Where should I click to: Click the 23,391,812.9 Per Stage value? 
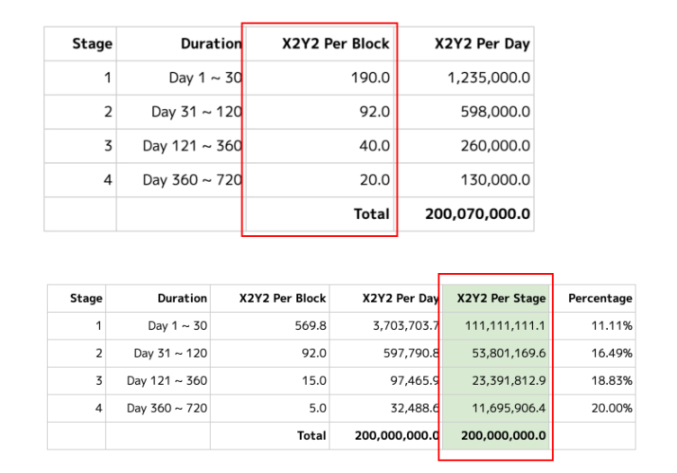pos(505,380)
